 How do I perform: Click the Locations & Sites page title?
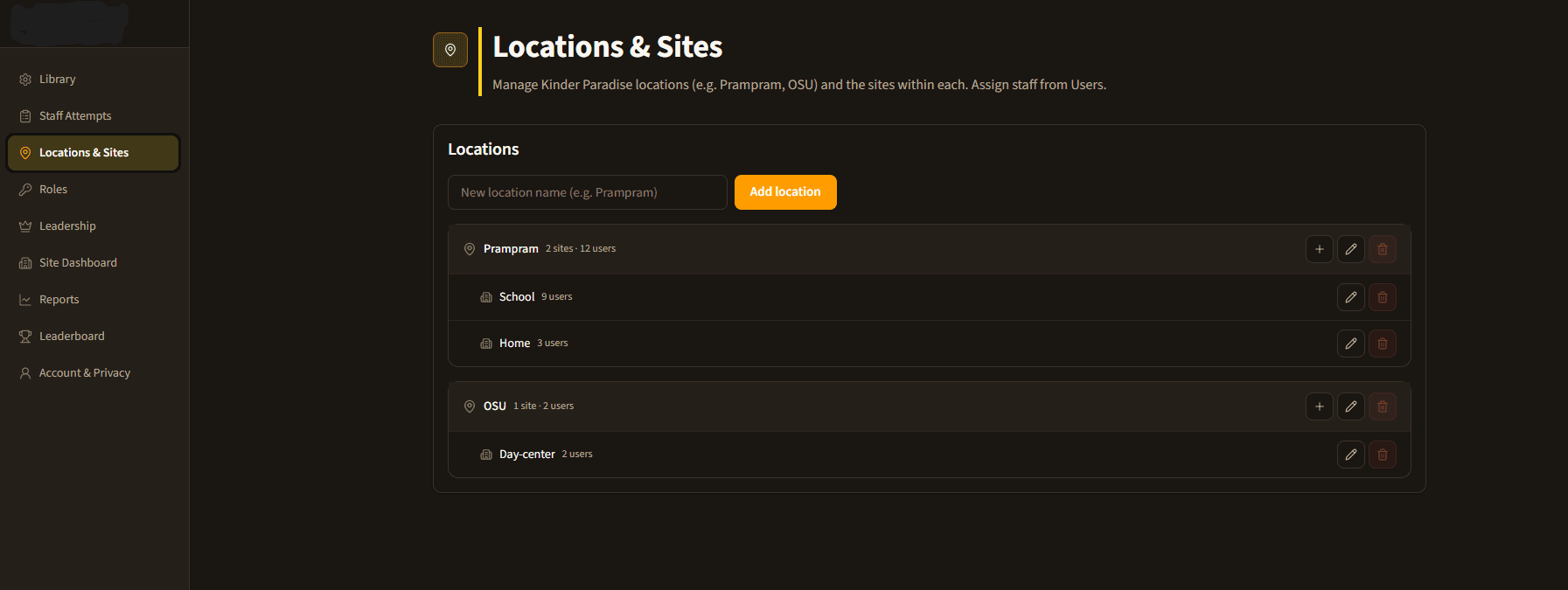(608, 46)
